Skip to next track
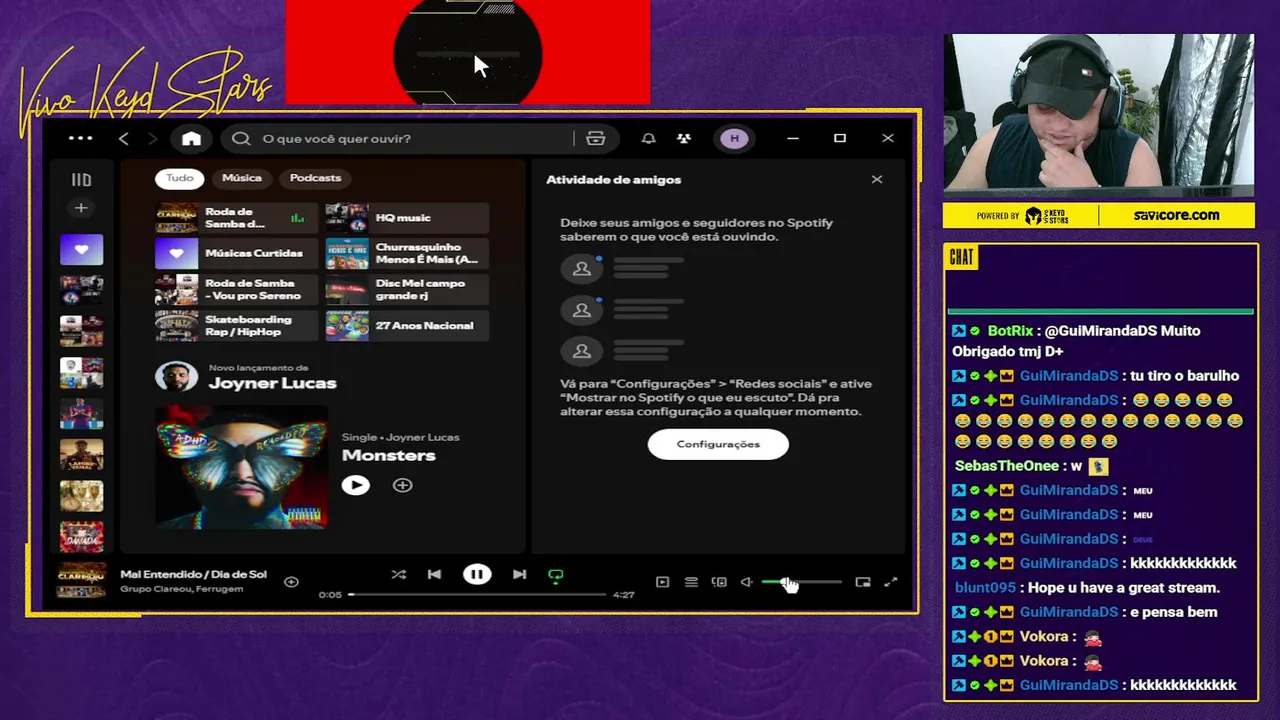Screen dimensions: 1280x720 click(x=519, y=575)
